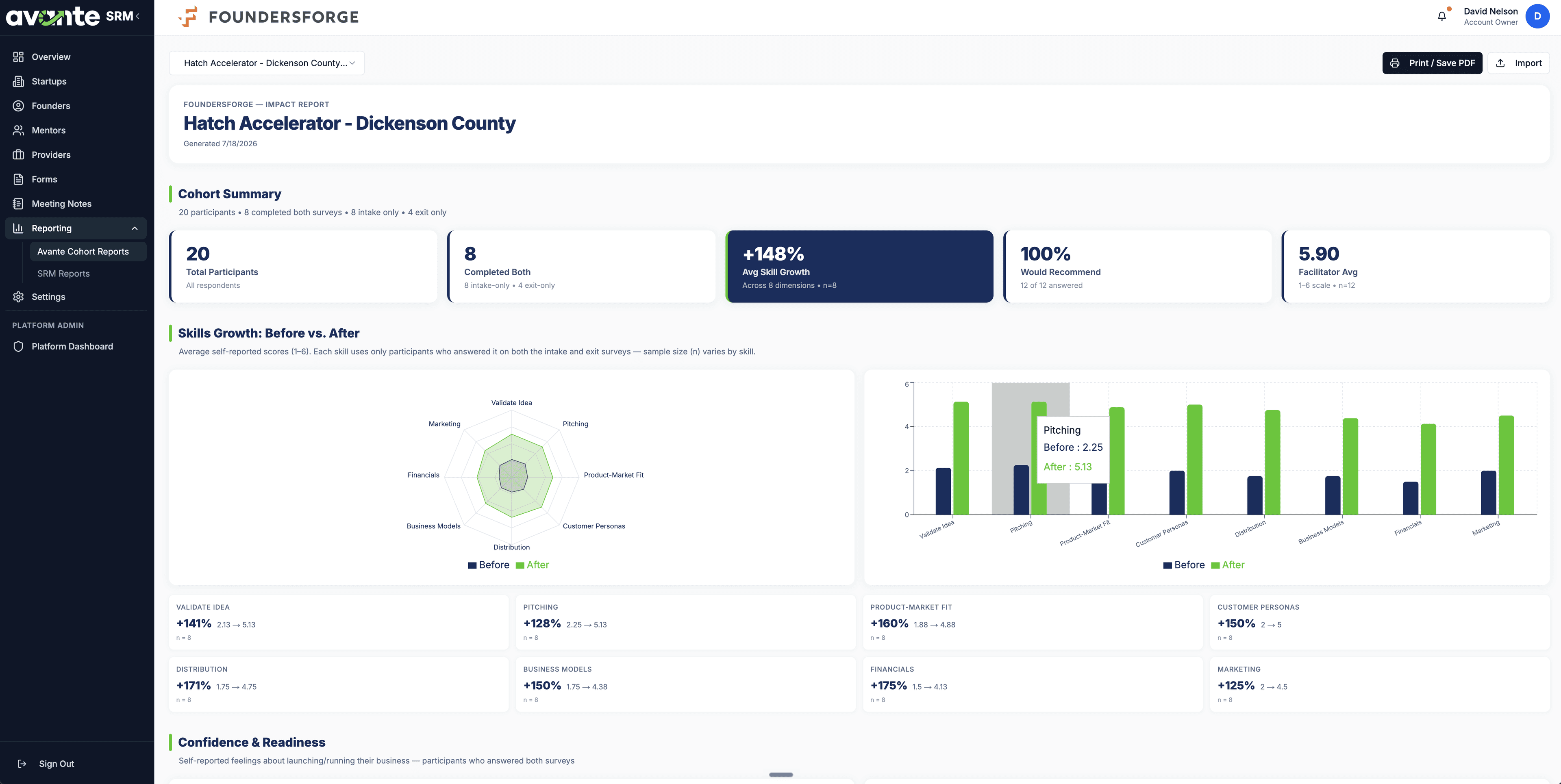Go to Forms page

(x=76, y=179)
